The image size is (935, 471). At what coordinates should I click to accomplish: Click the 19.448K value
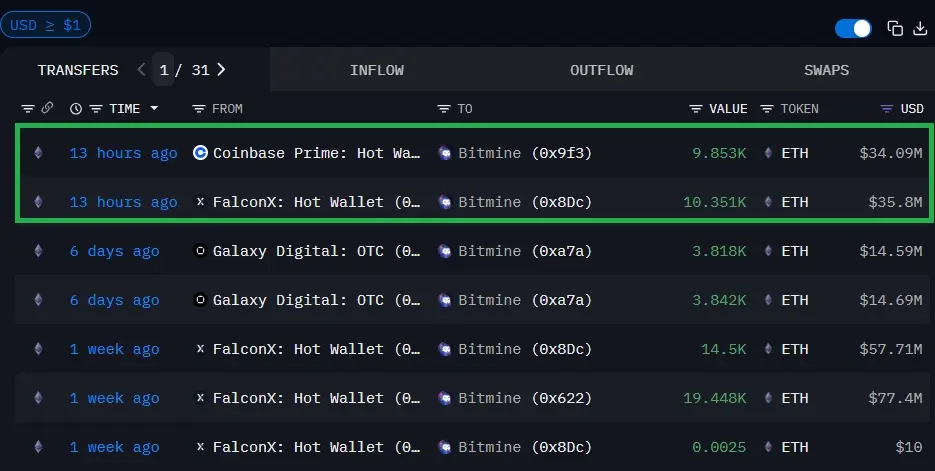click(x=715, y=398)
